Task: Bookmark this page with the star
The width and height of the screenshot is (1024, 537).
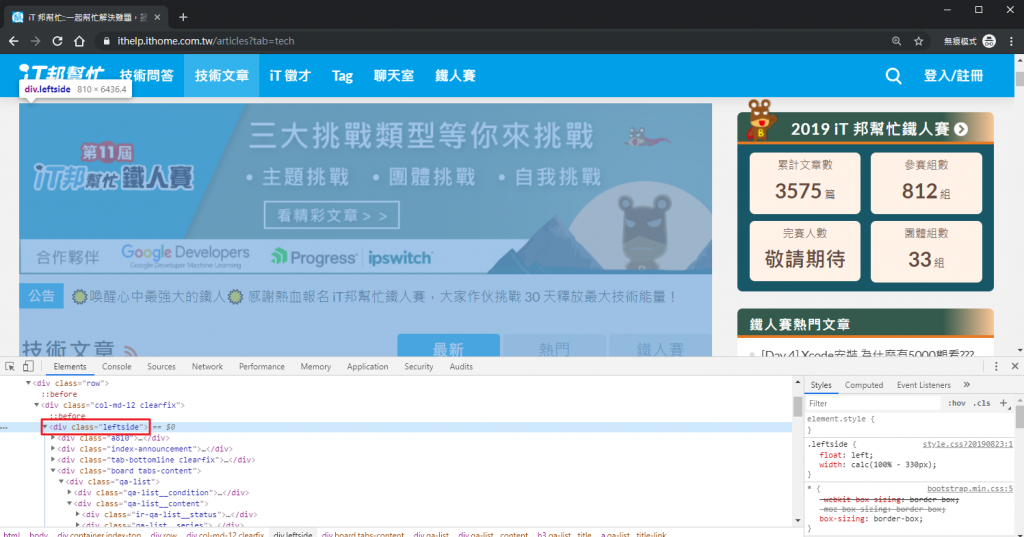Action: pyautogui.click(x=919, y=41)
